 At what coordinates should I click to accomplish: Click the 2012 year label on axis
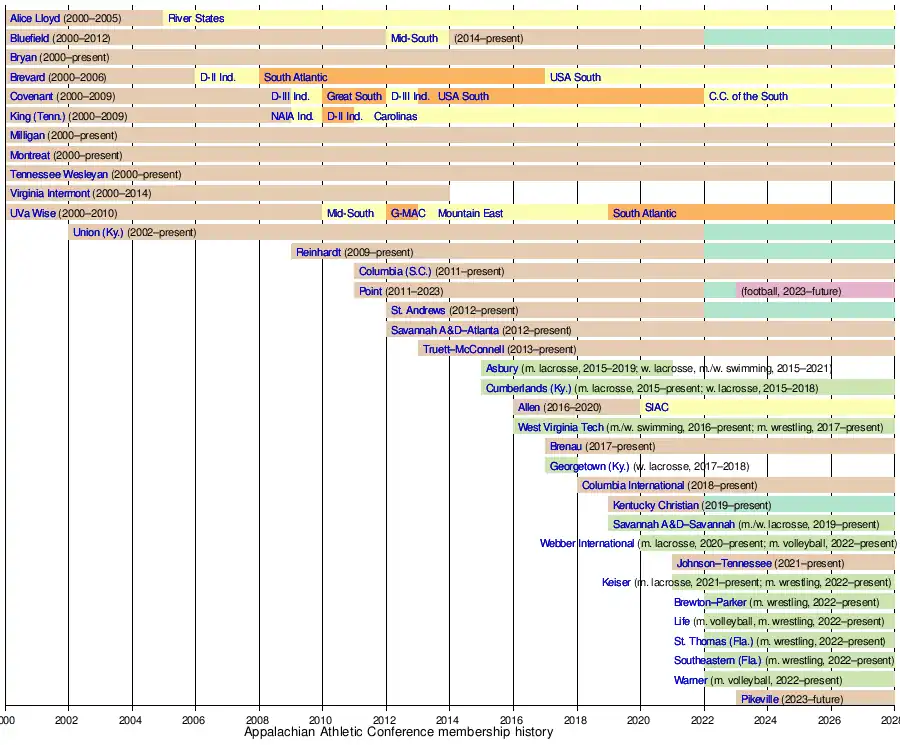[385, 719]
